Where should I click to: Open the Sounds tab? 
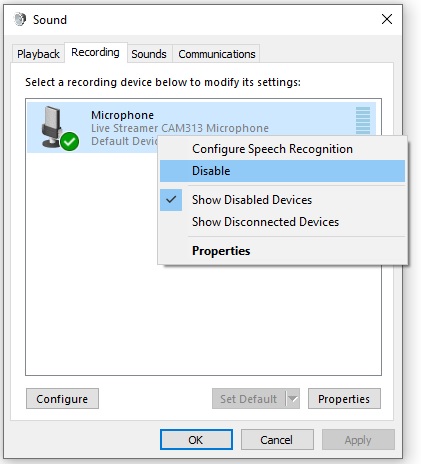[x=149, y=54]
